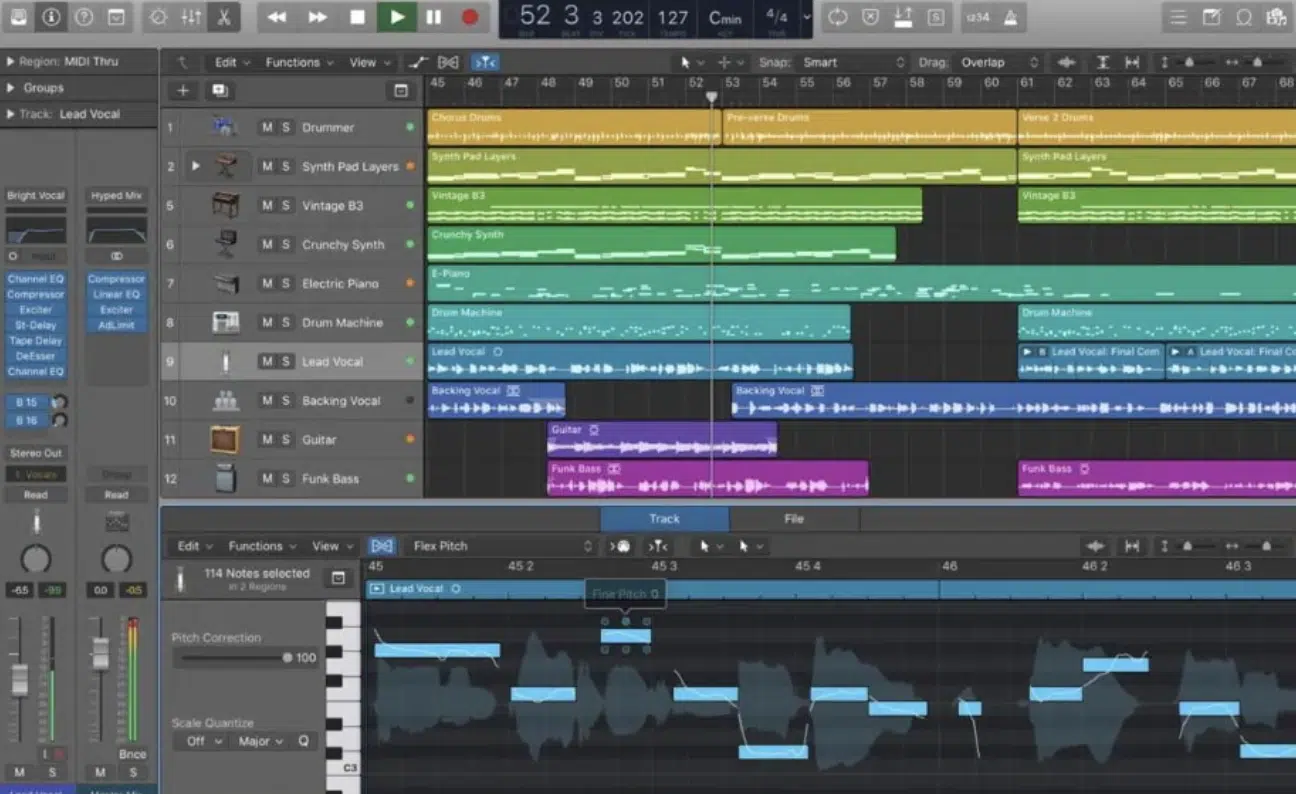Mute the Drummer track
1296x794 pixels.
coord(267,127)
